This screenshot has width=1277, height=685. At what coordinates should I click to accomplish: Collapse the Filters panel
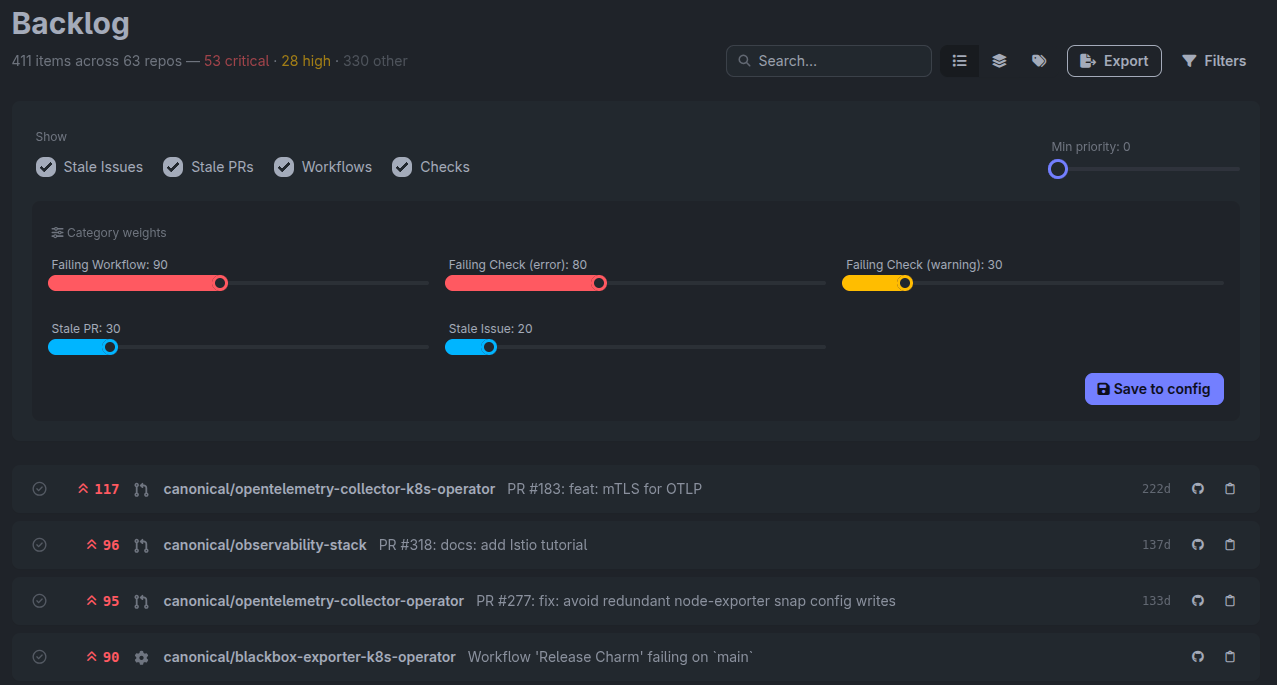(1214, 61)
